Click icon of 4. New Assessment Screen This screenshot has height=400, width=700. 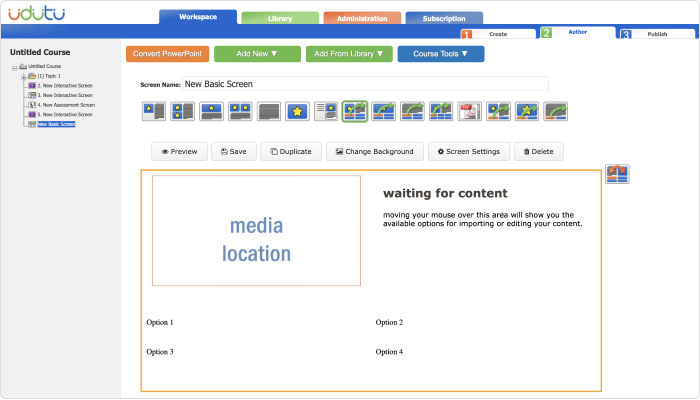[x=32, y=105]
